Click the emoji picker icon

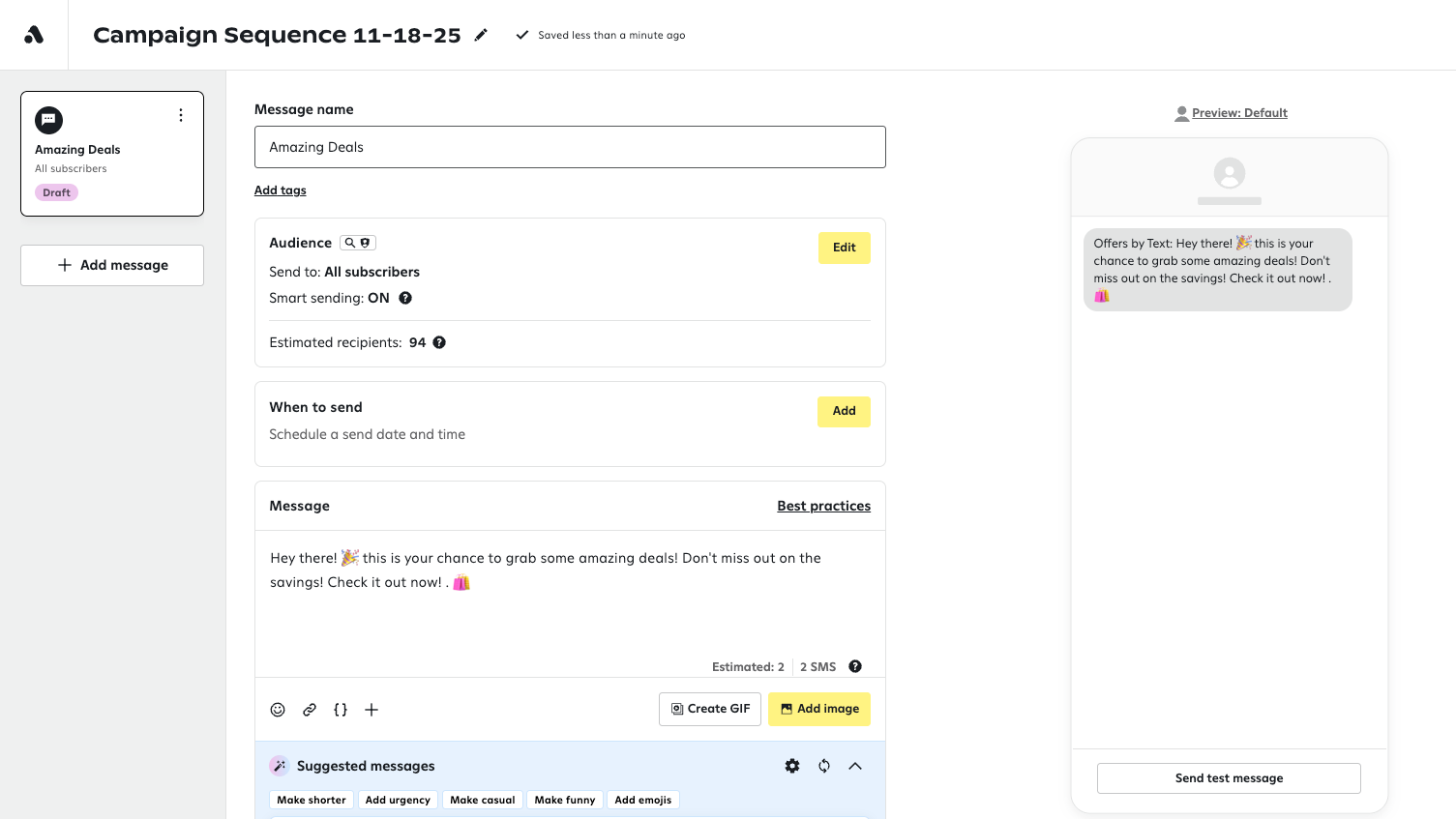(278, 710)
